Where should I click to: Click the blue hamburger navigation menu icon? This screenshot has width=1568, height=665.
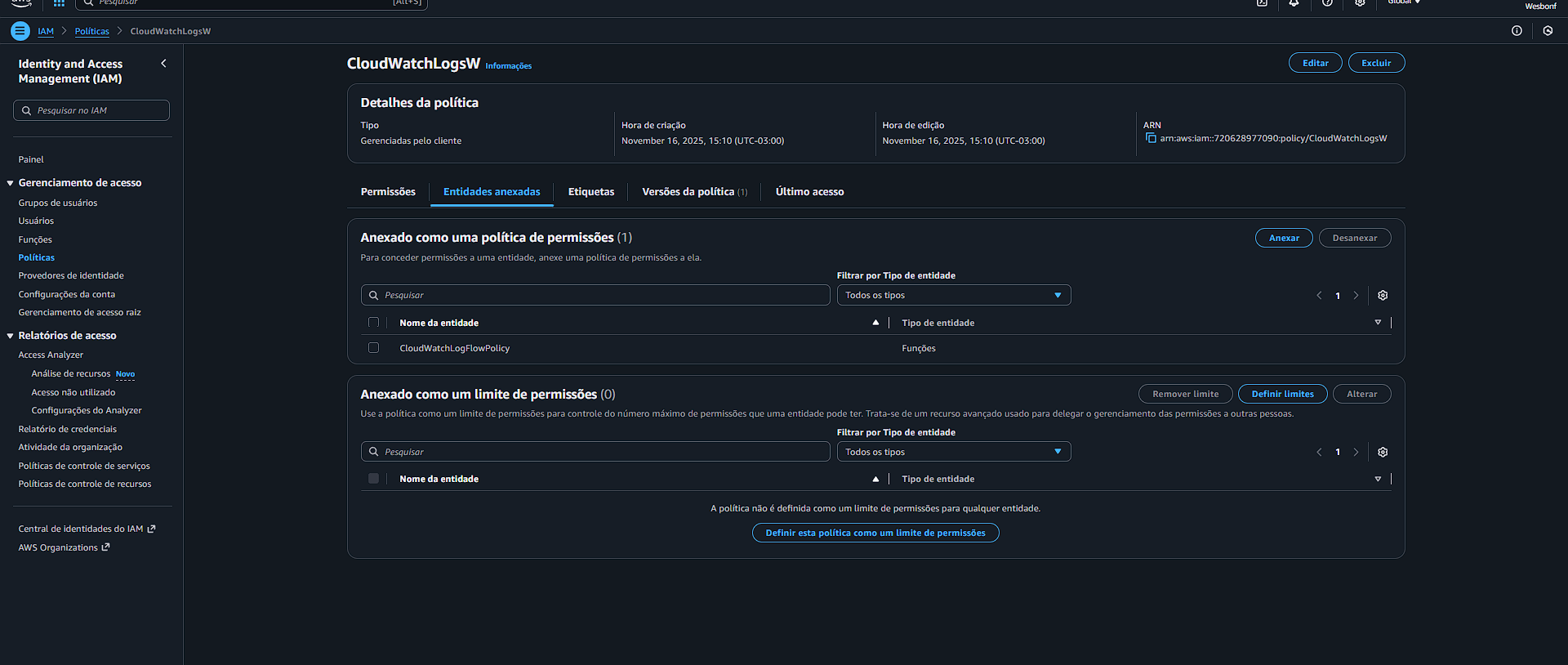point(20,31)
